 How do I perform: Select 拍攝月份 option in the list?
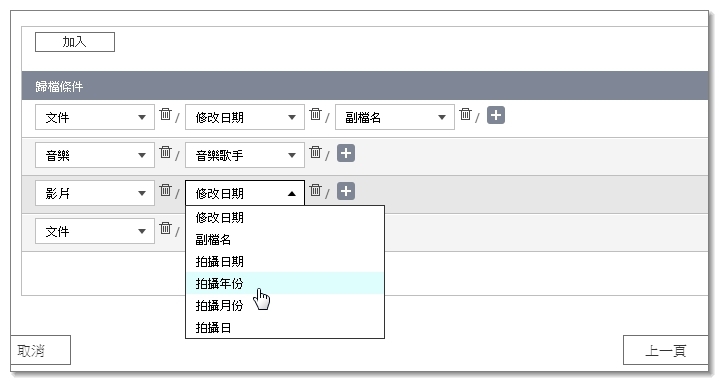pyautogui.click(x=285, y=305)
